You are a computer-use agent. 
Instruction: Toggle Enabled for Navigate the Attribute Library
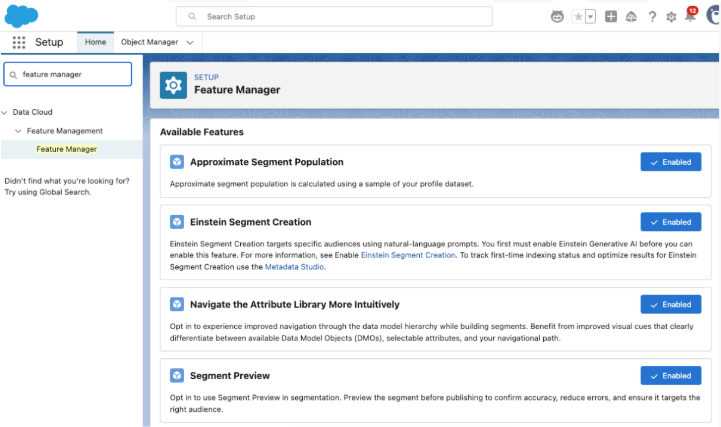pos(670,304)
